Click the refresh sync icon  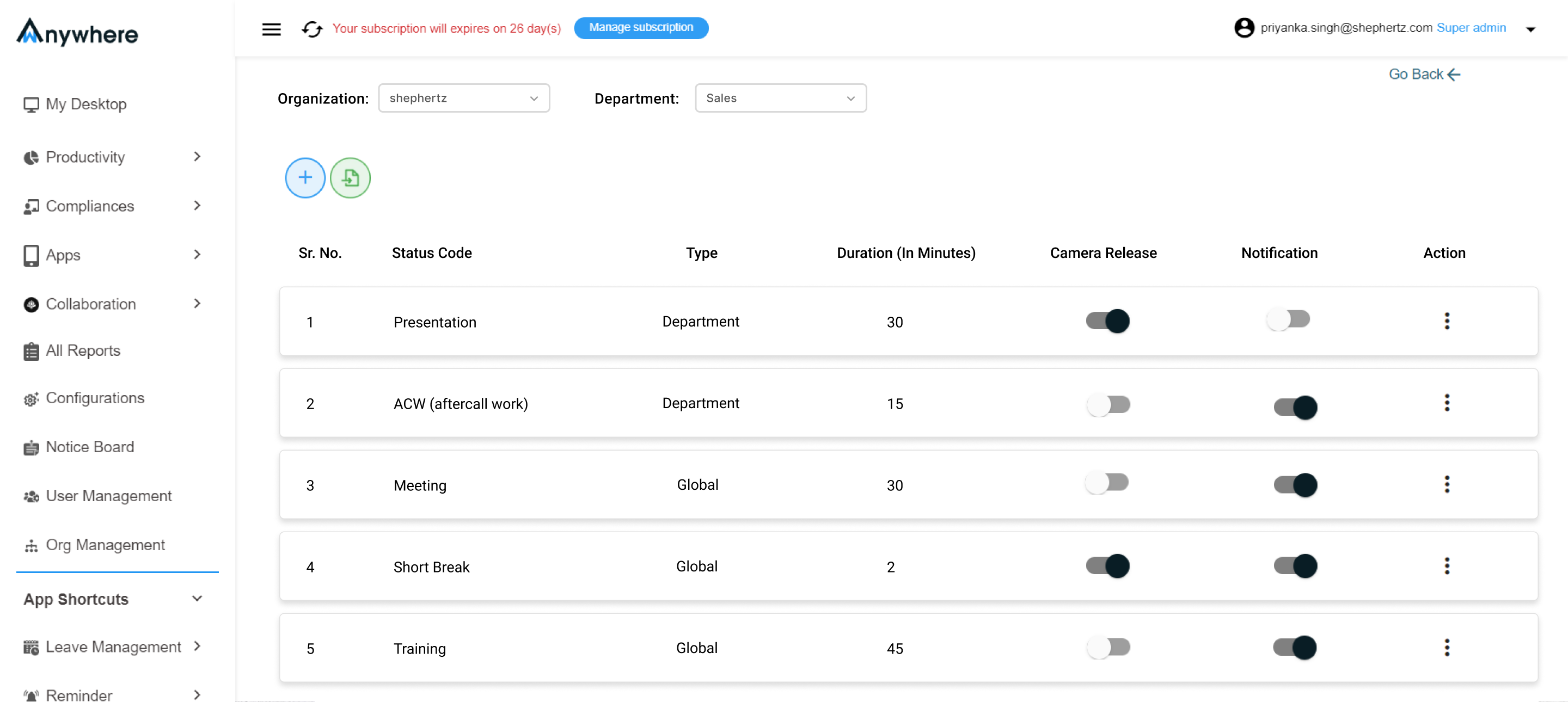pos(313,29)
